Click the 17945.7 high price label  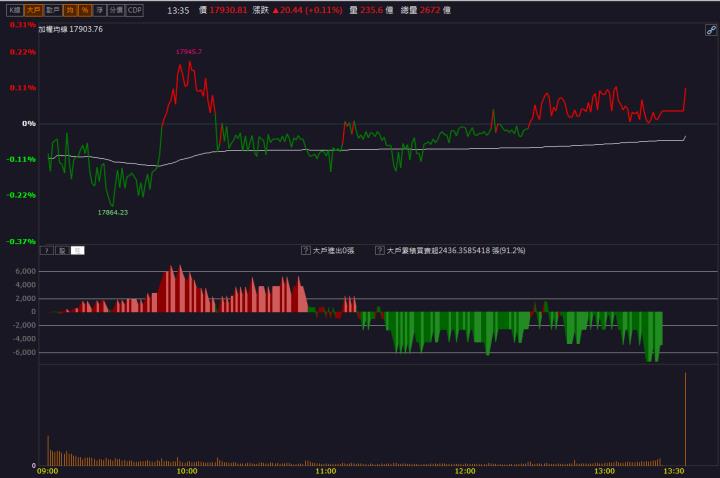(189, 51)
